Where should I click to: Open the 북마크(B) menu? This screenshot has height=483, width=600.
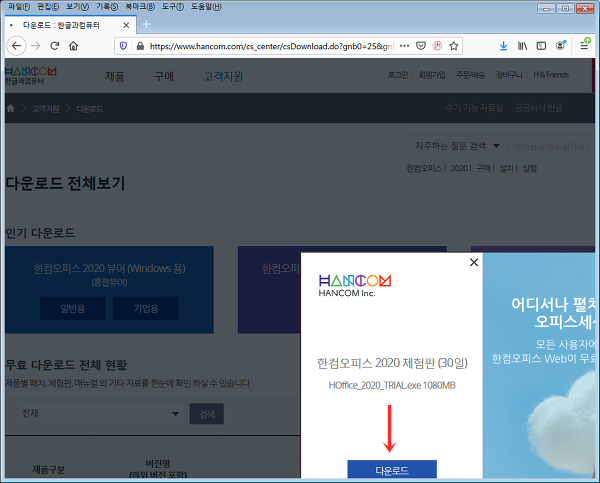(140, 7)
